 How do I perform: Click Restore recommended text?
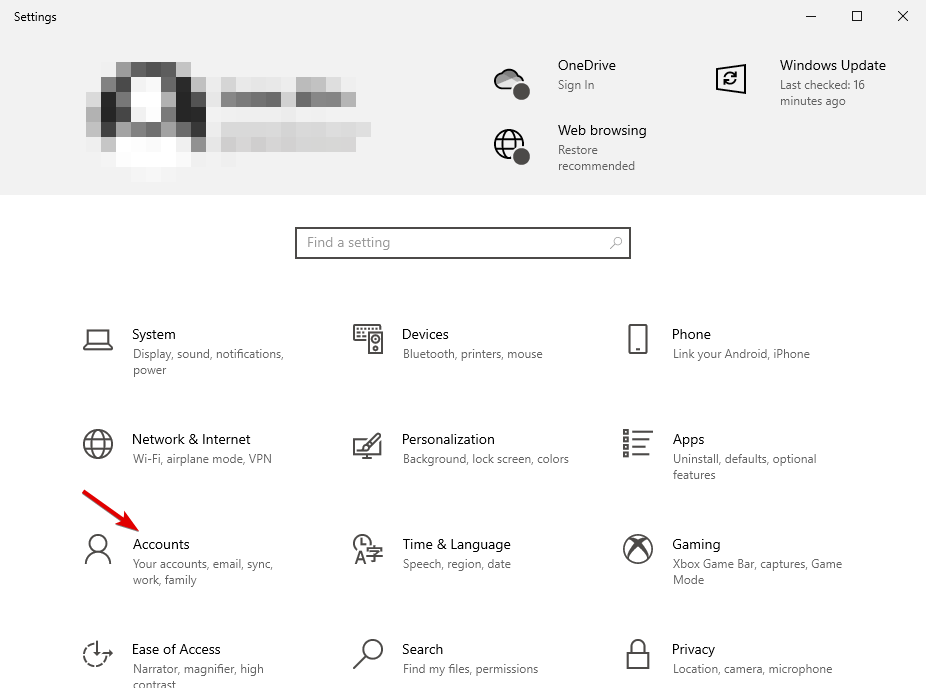[x=596, y=158]
